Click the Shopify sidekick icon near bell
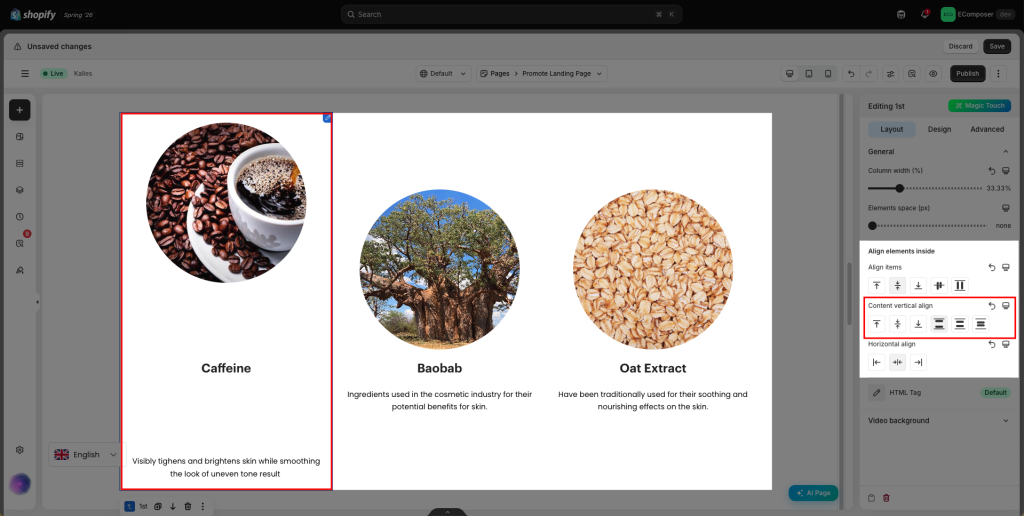The image size is (1024, 516). click(x=901, y=14)
